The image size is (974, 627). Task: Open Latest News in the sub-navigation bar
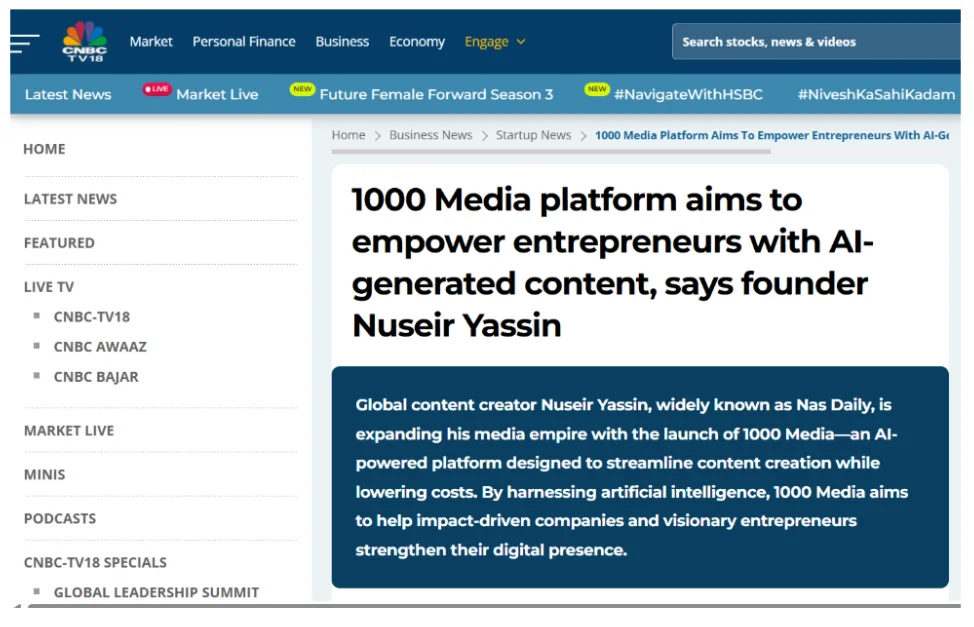68,94
